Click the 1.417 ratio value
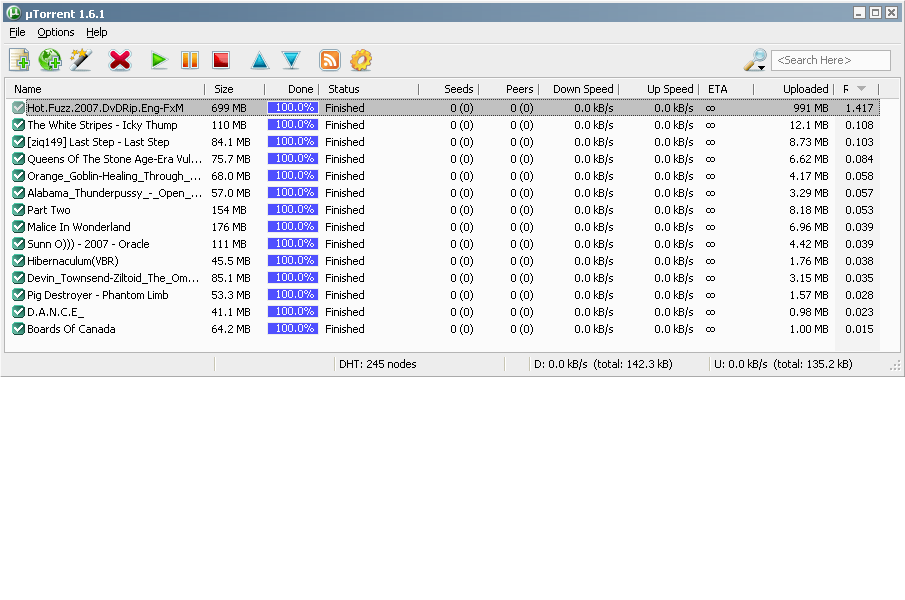The image size is (905, 600). (x=859, y=108)
